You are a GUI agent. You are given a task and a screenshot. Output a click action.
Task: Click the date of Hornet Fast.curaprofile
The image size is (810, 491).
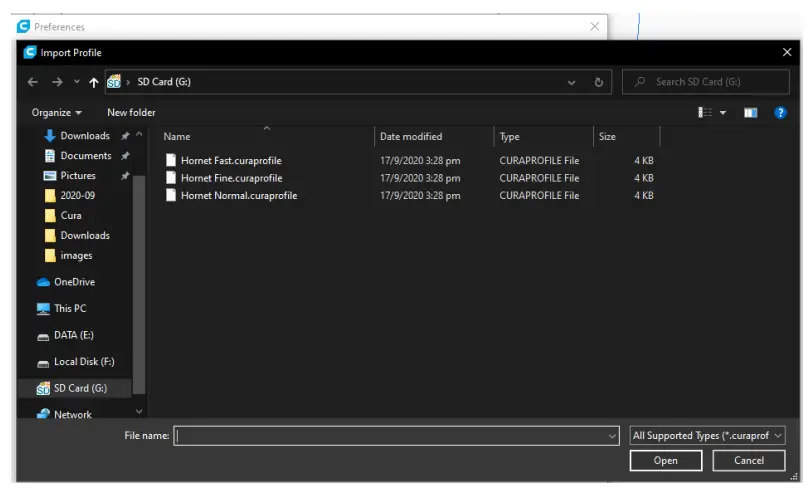click(x=420, y=161)
